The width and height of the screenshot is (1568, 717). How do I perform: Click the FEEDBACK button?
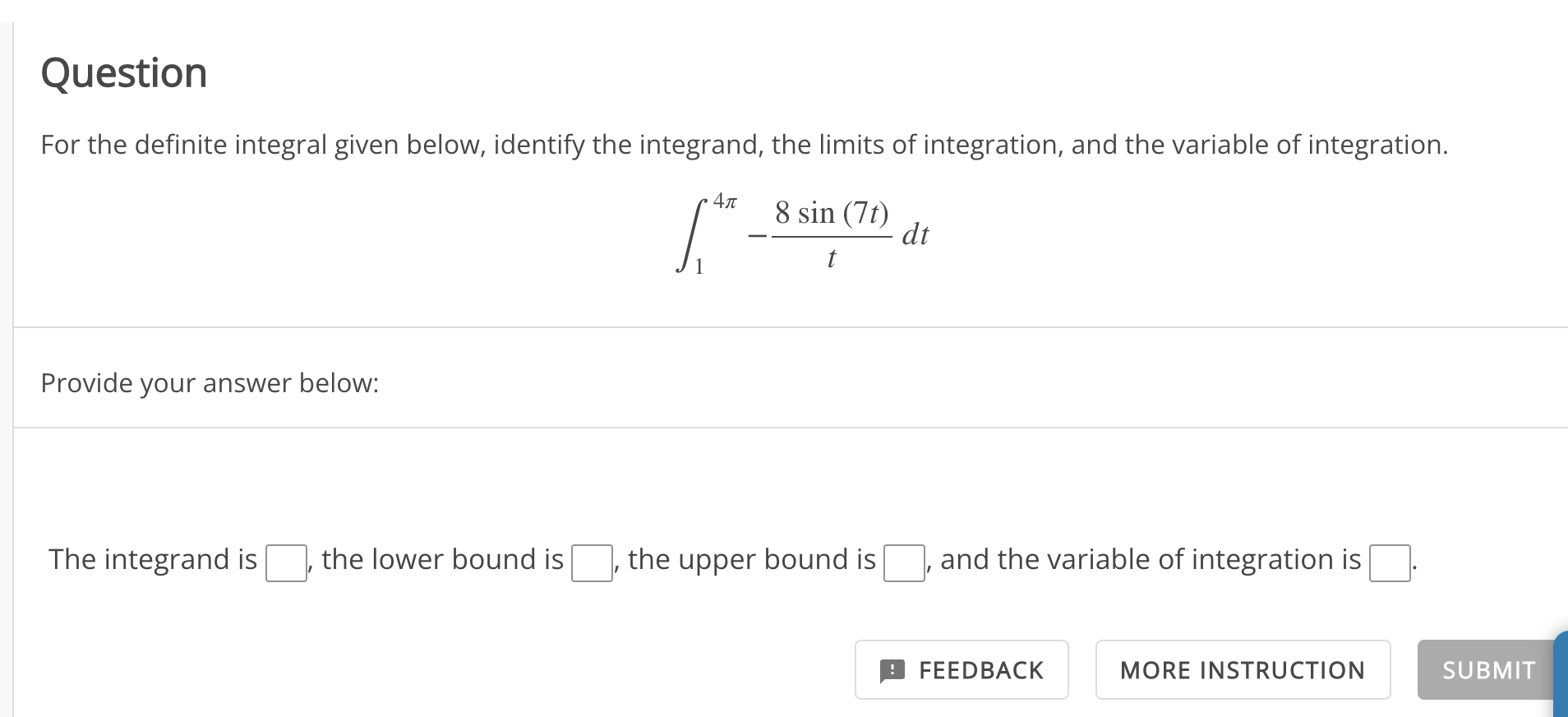point(961,669)
